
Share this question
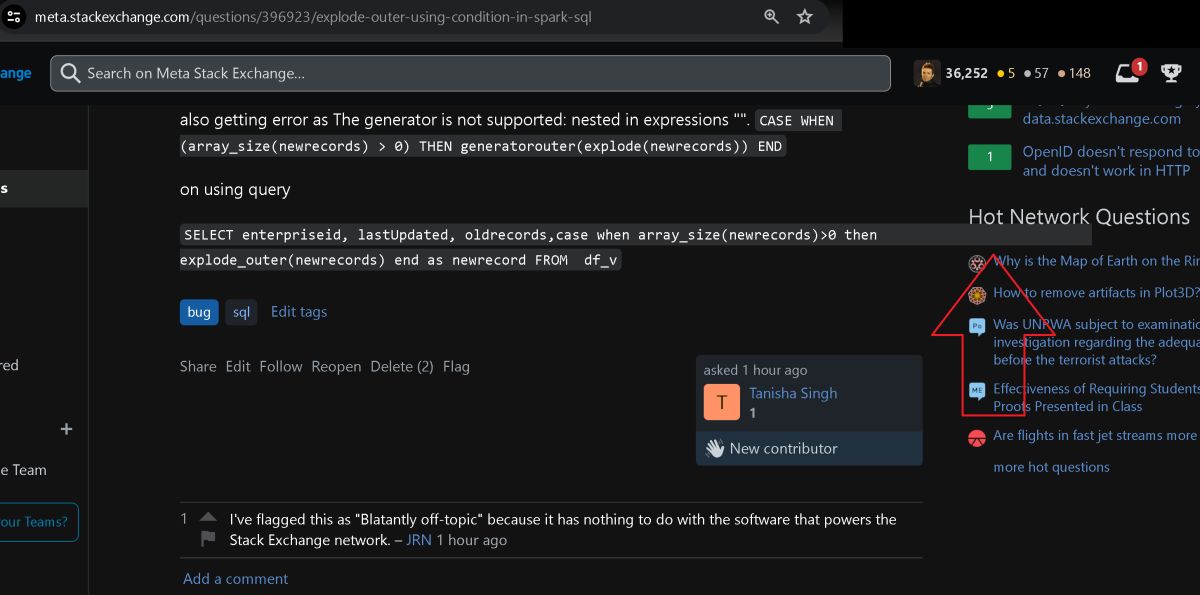(x=198, y=367)
